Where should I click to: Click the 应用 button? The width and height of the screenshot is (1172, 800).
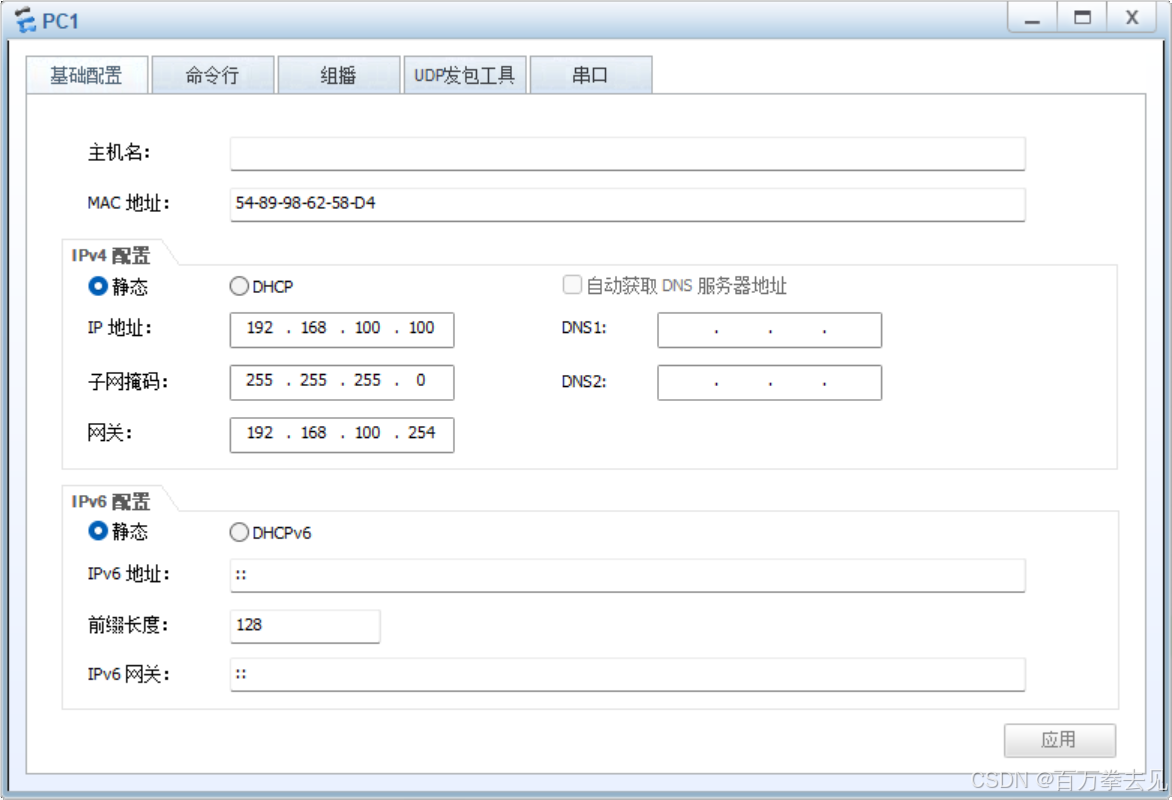coord(1059,740)
